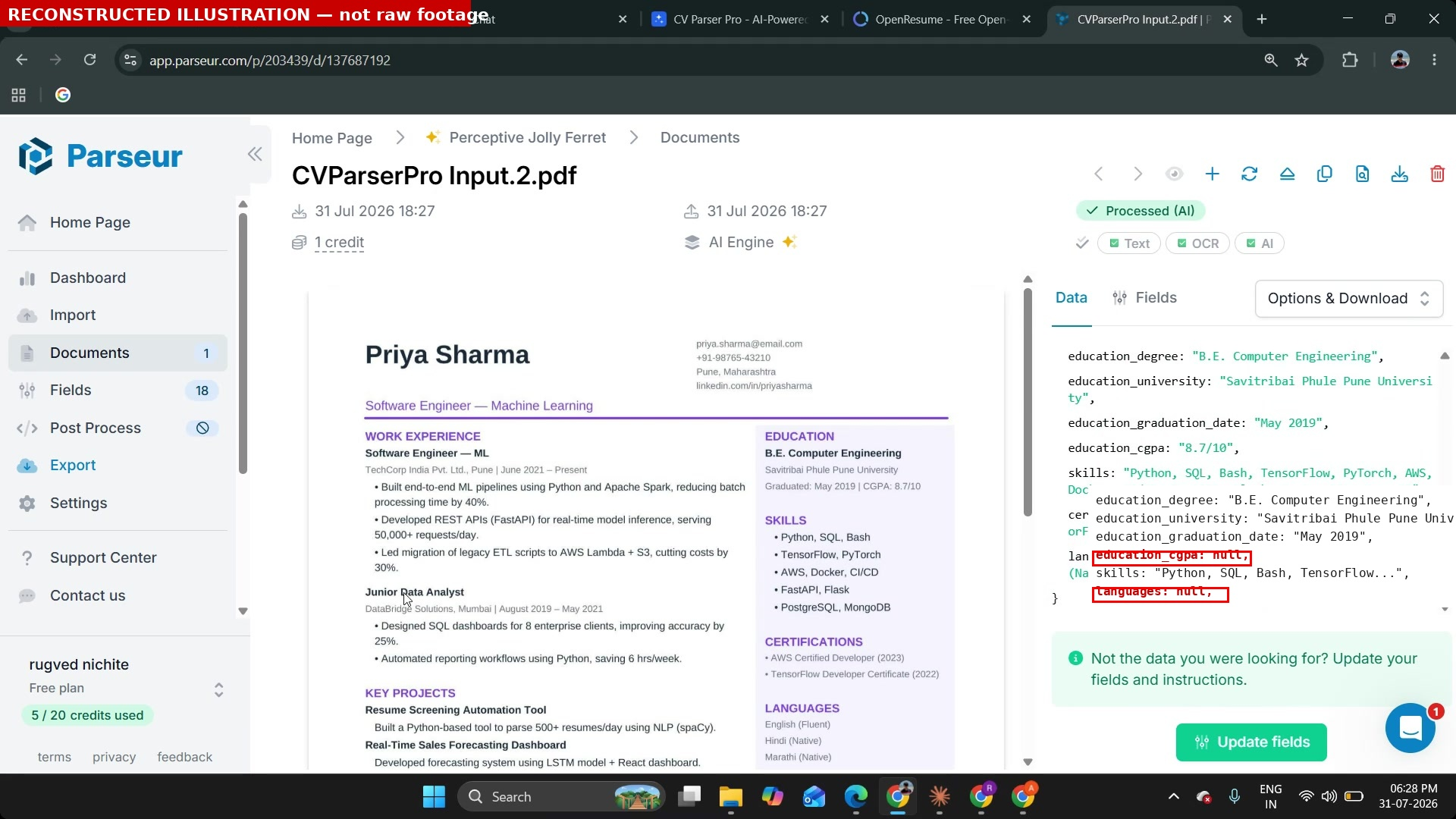Screen dimensions: 1456x819
Task: Open previous document arrow
Action: [x=1099, y=174]
